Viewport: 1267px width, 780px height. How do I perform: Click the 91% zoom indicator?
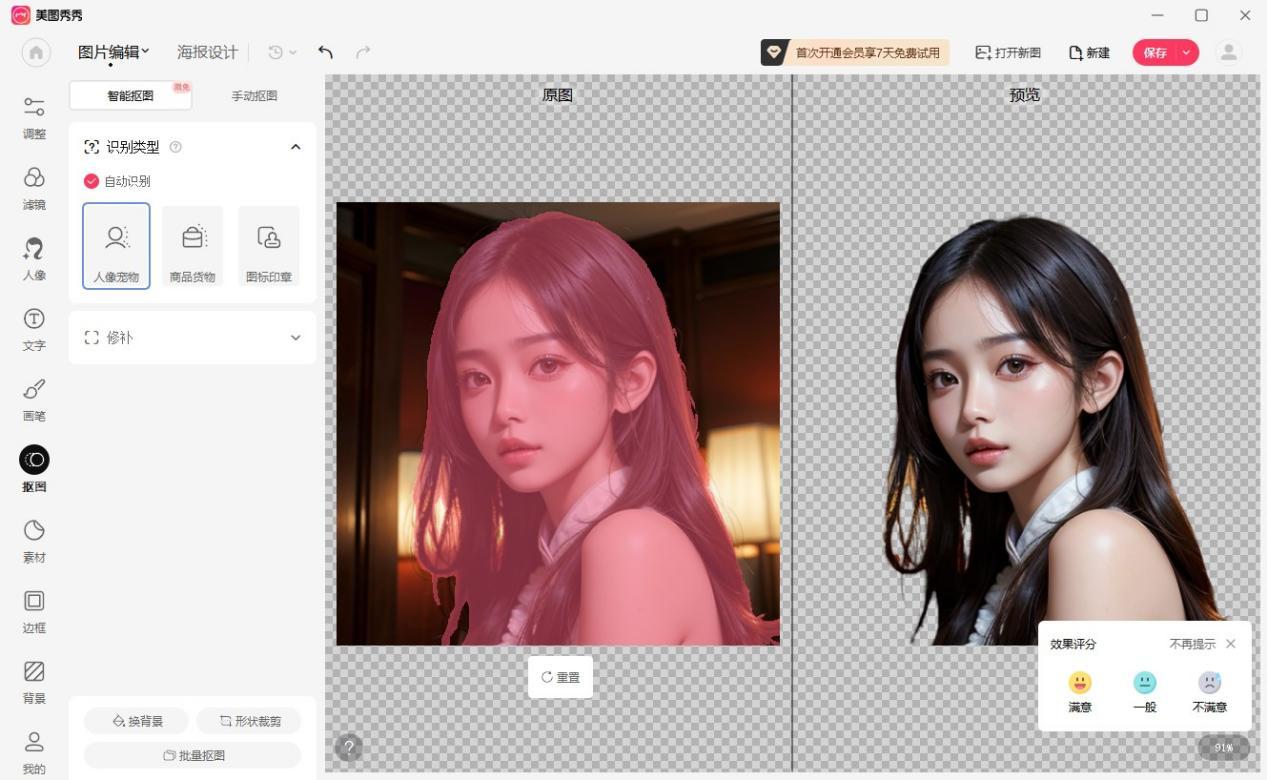[x=1224, y=747]
